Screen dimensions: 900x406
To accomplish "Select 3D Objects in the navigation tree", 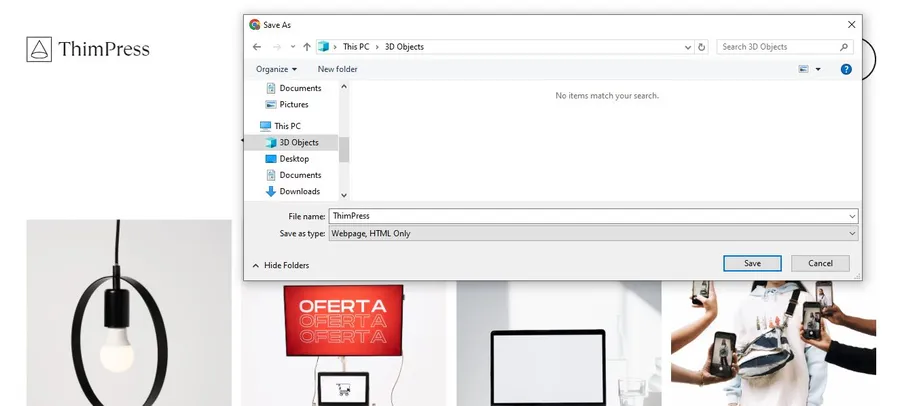I will click(292, 142).
